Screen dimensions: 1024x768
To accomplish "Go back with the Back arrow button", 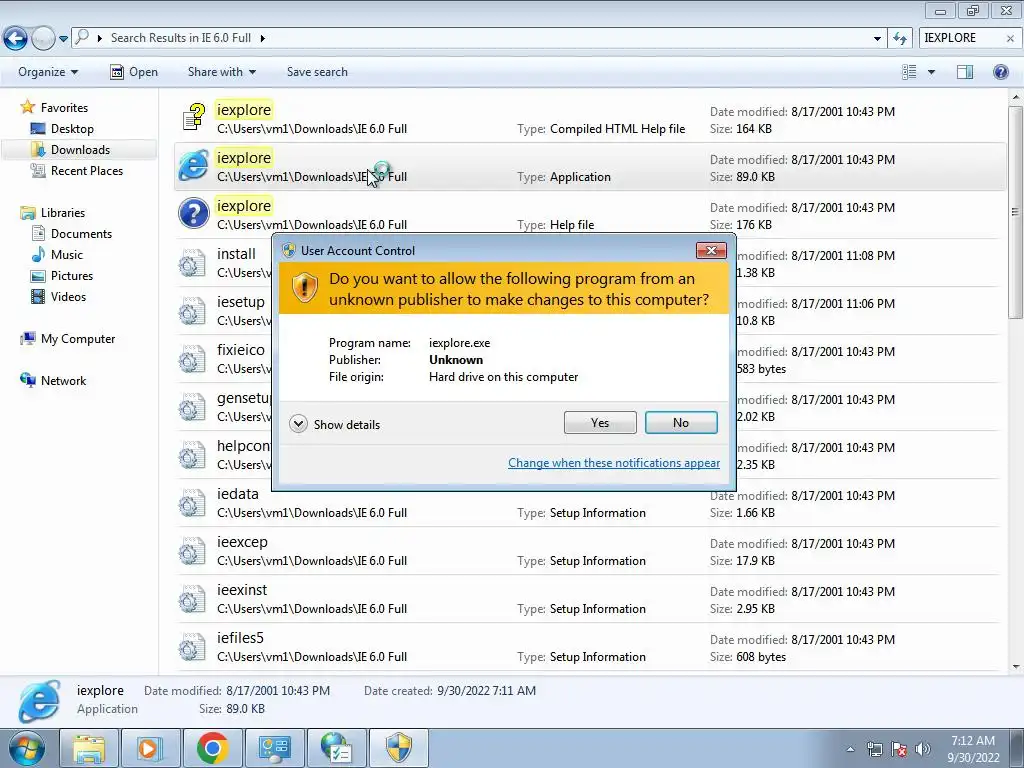I will [16, 38].
